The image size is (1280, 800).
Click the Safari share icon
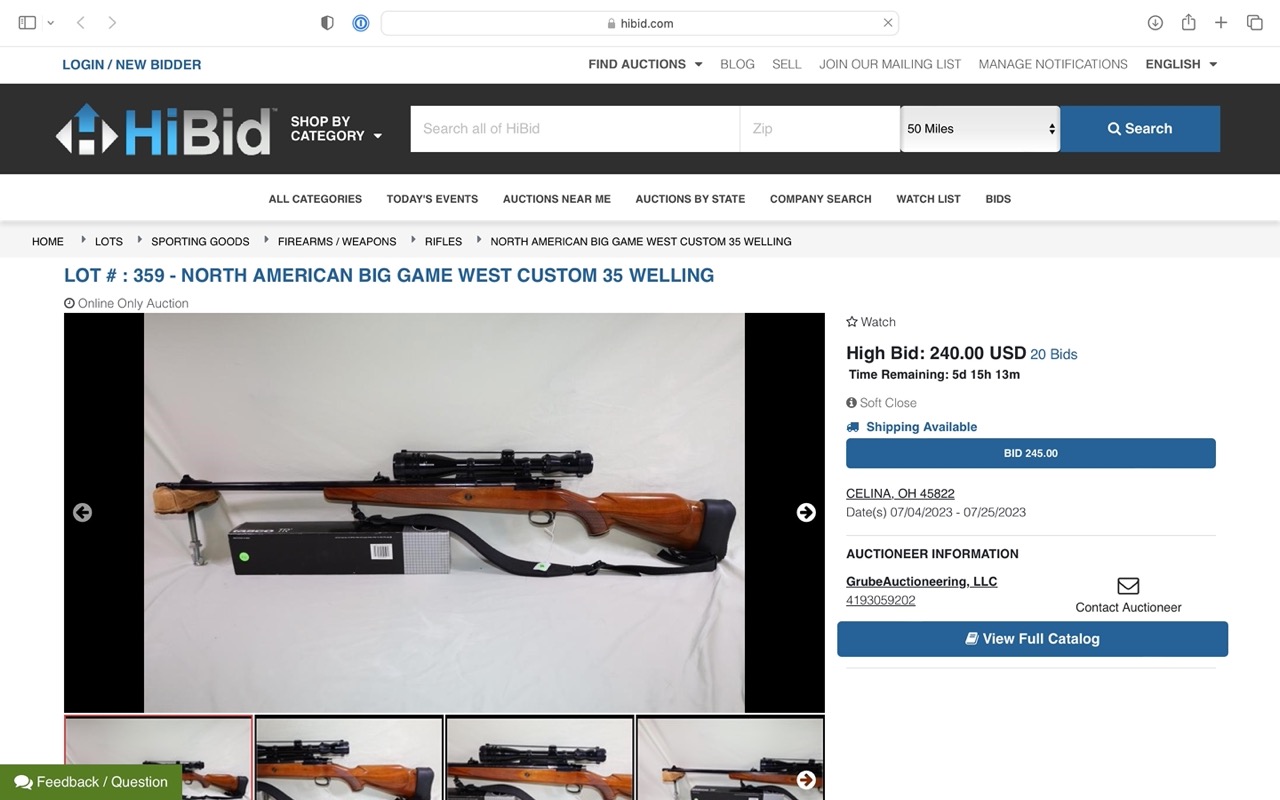pyautogui.click(x=1188, y=22)
